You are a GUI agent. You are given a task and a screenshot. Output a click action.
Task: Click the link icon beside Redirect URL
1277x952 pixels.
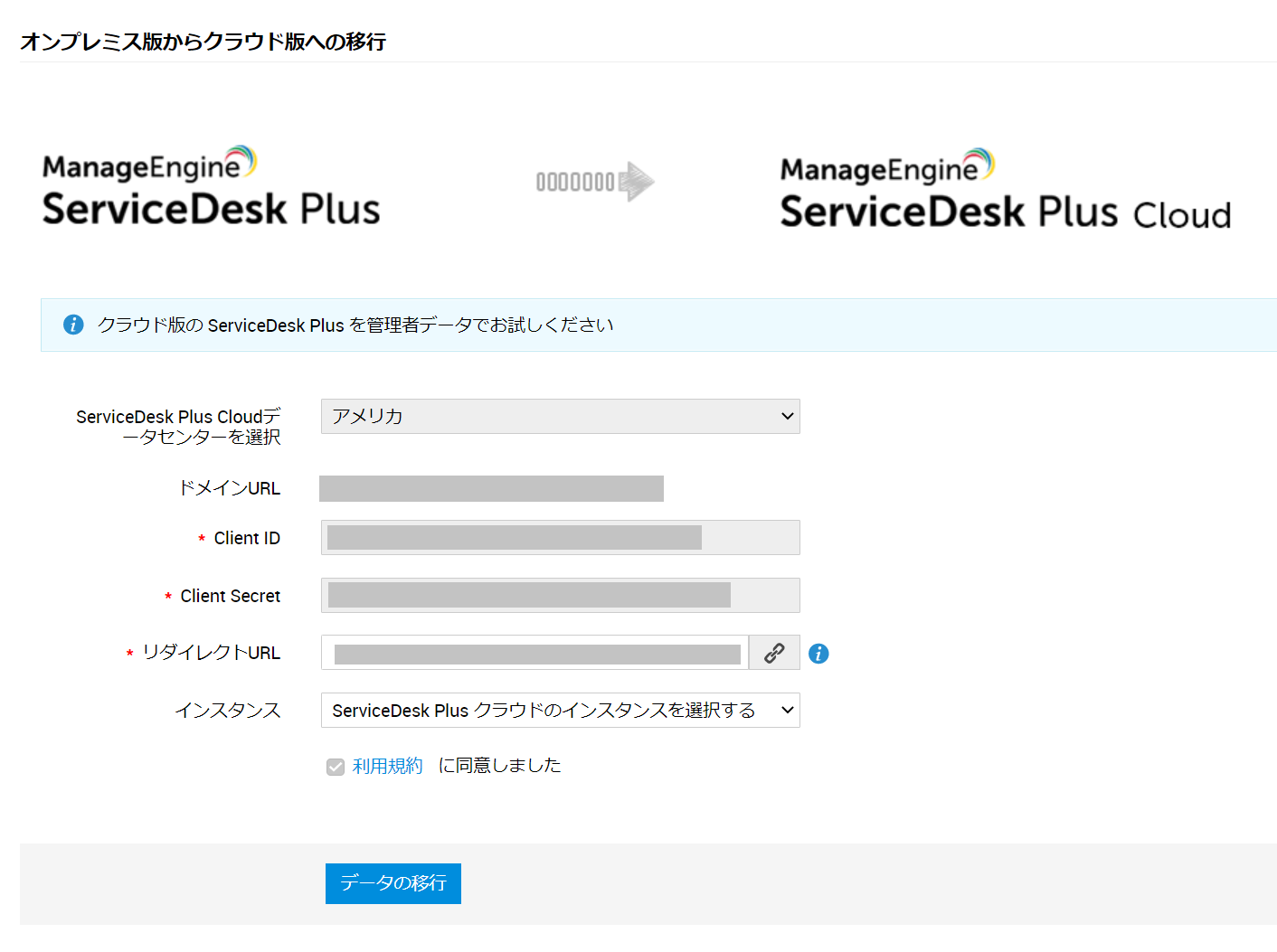click(x=774, y=653)
